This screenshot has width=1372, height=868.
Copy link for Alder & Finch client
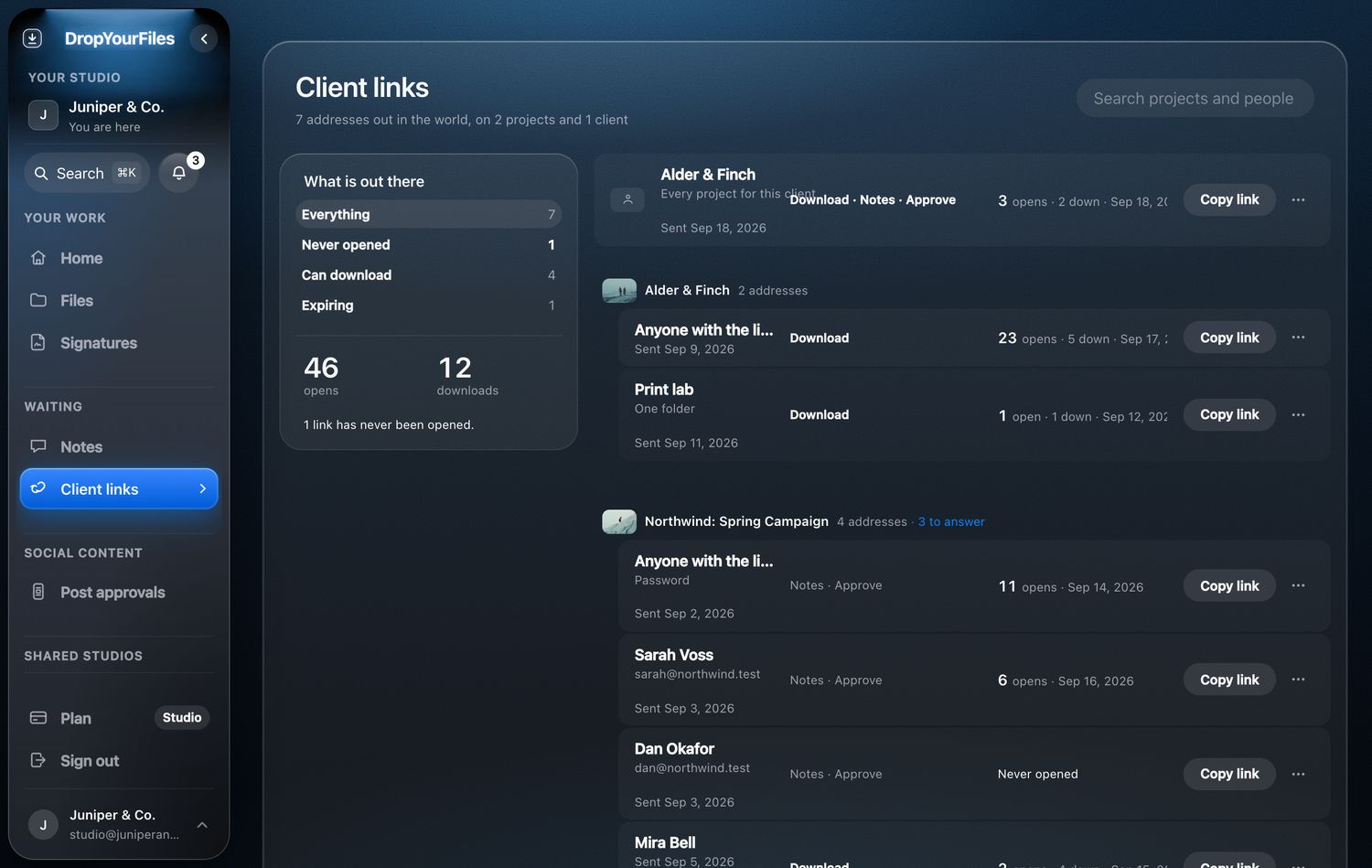(x=1229, y=199)
